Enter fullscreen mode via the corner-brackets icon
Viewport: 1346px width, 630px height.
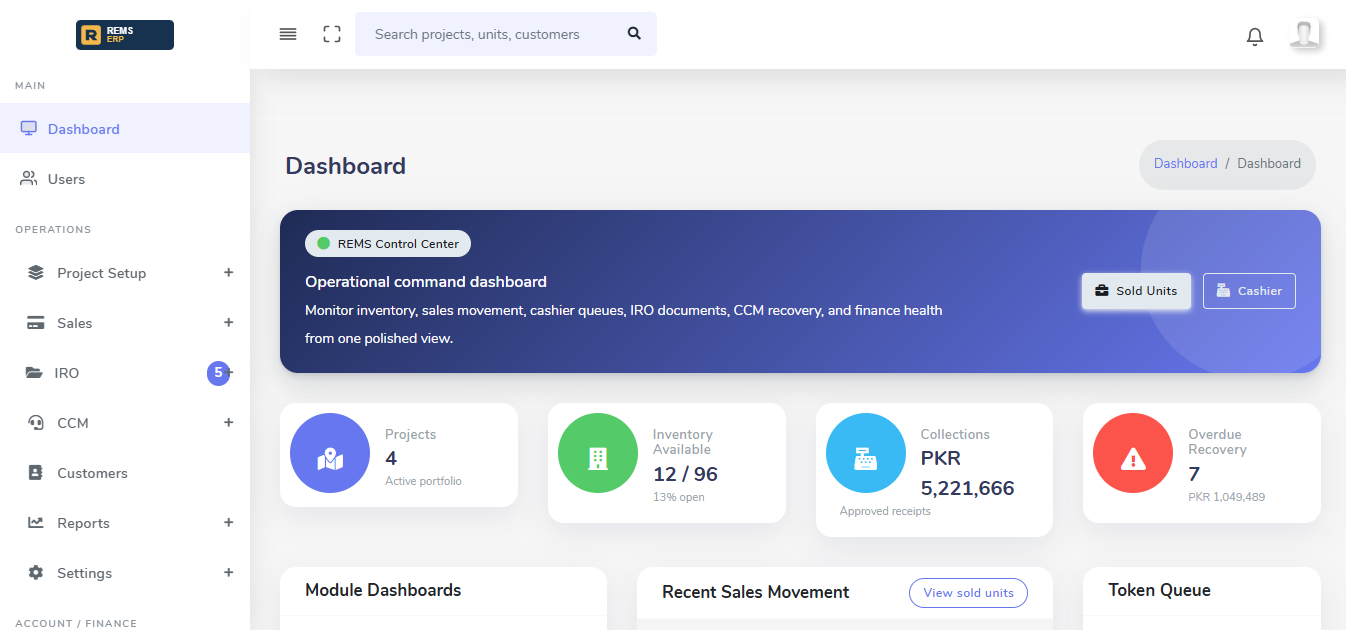(x=332, y=34)
